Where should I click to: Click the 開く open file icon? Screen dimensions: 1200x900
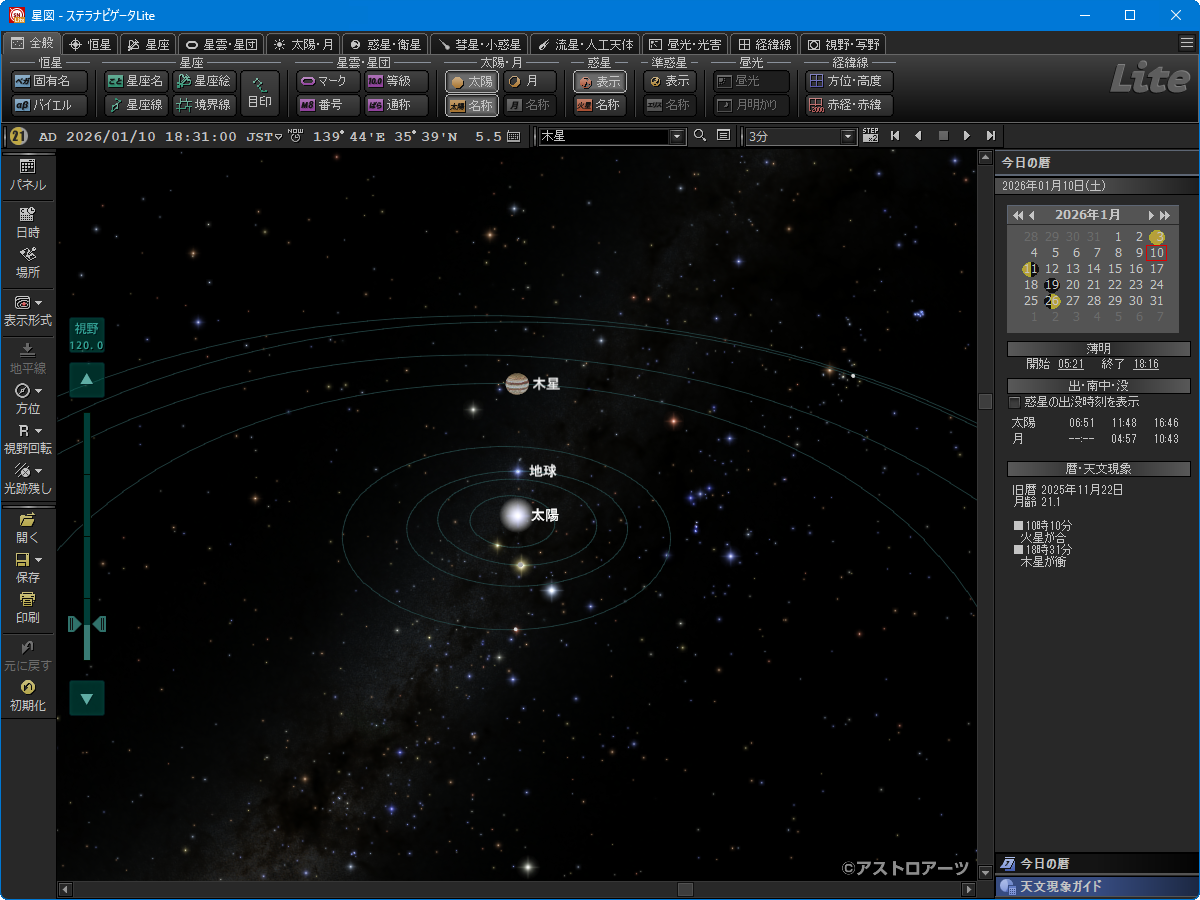click(x=27, y=520)
